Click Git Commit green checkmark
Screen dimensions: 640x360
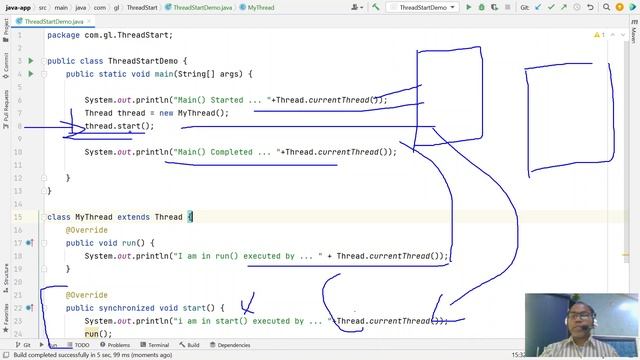coord(551,7)
